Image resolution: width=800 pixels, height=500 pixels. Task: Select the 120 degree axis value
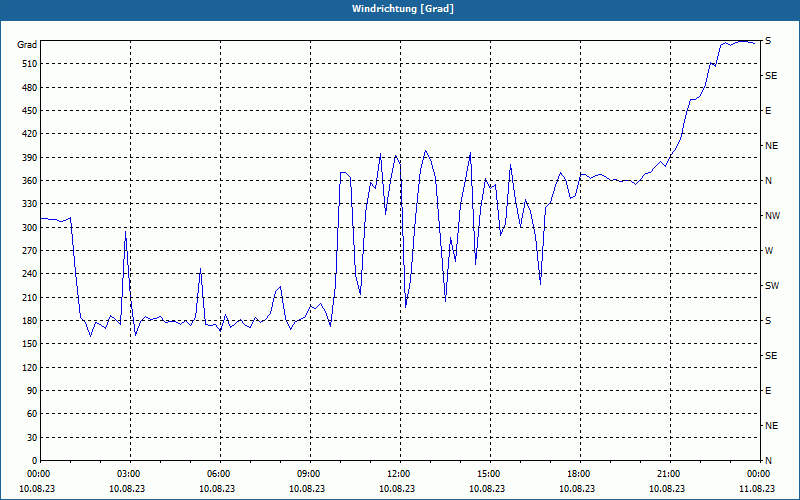(30, 367)
